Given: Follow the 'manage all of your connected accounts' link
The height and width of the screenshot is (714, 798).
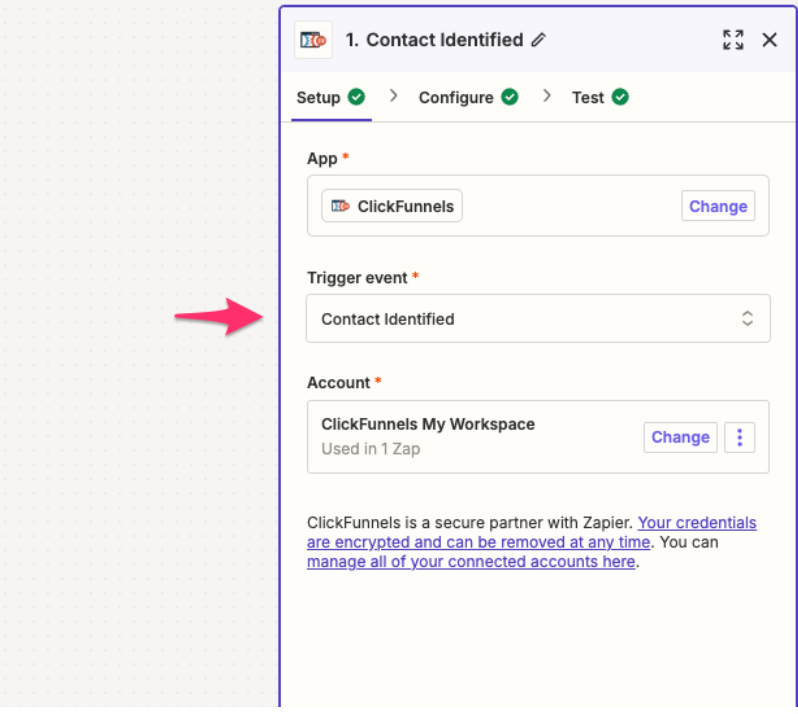Looking at the screenshot, I should [x=471, y=562].
